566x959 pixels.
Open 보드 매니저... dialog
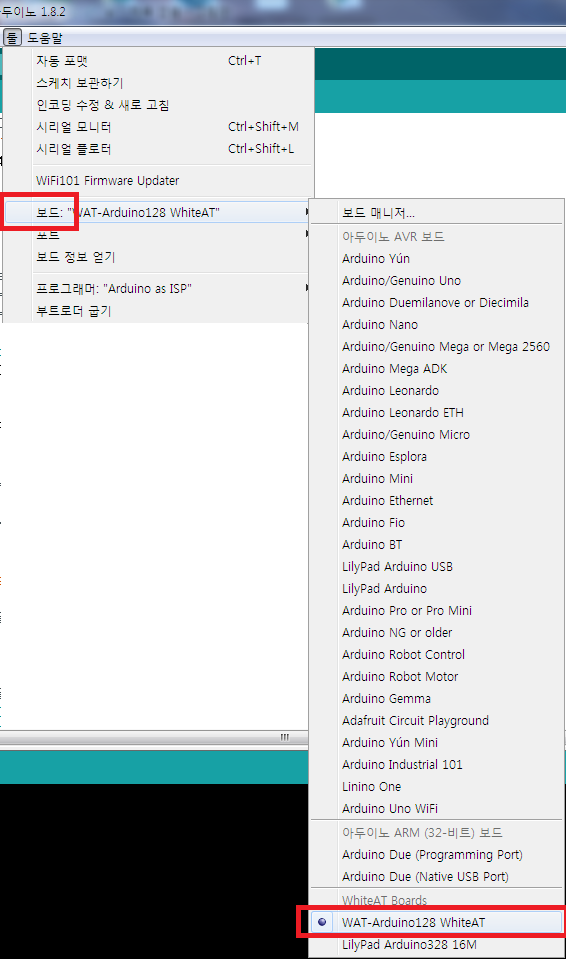point(436,213)
